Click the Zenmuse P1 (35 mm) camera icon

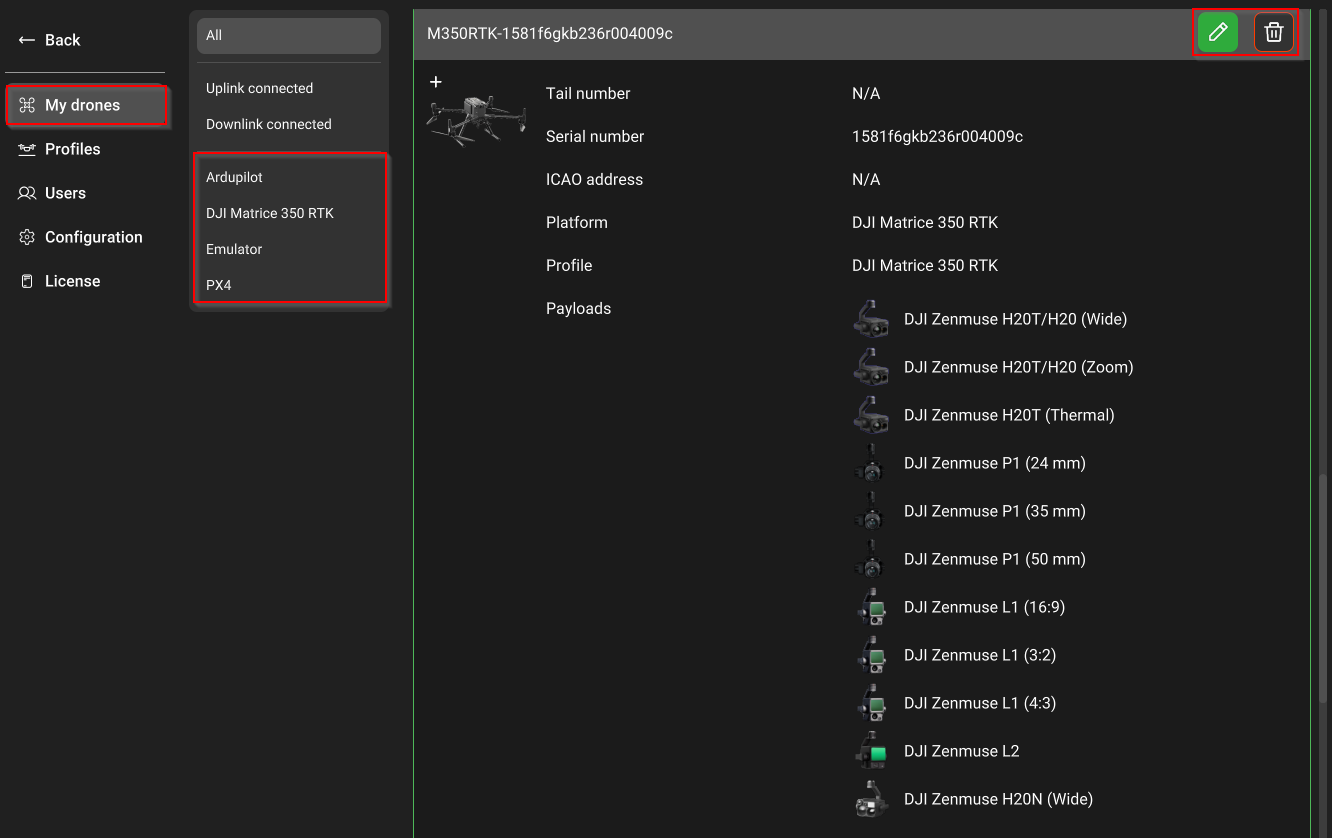[871, 511]
